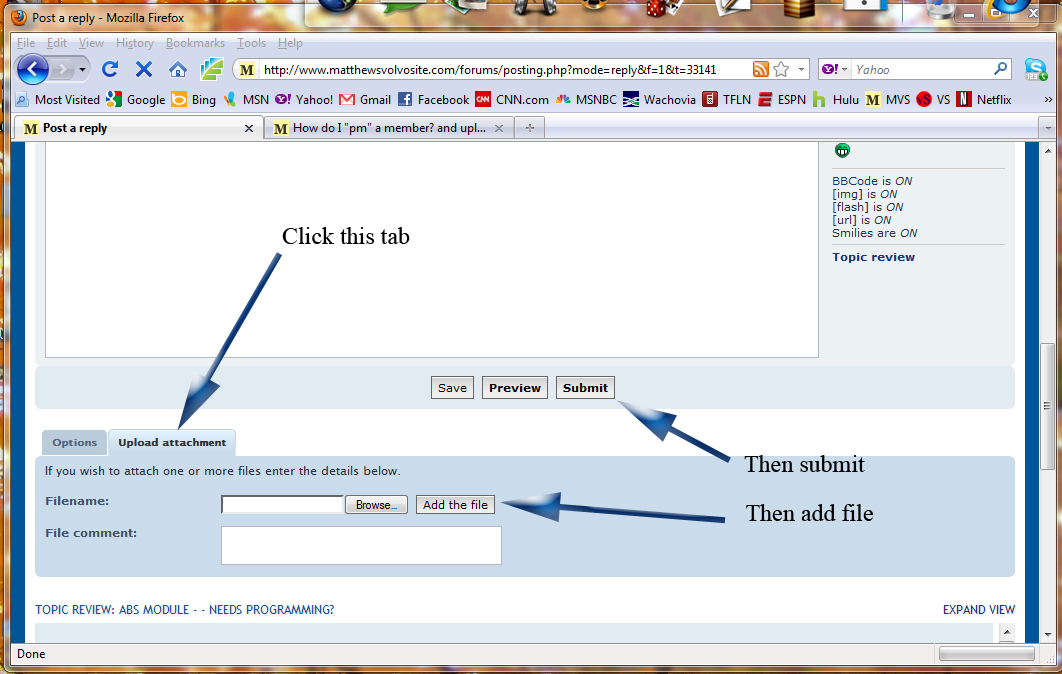
Task: Stop loading with the X icon
Action: click(x=144, y=69)
